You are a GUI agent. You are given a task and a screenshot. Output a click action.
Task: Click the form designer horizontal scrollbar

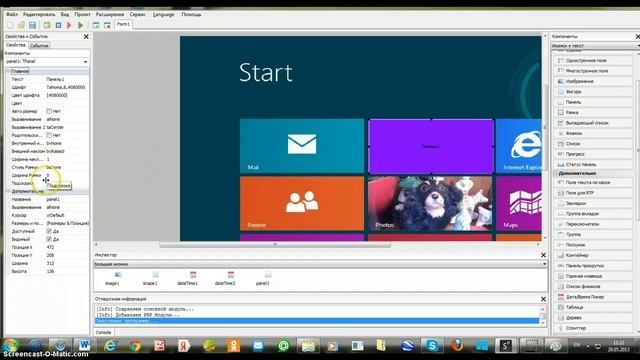275,244
